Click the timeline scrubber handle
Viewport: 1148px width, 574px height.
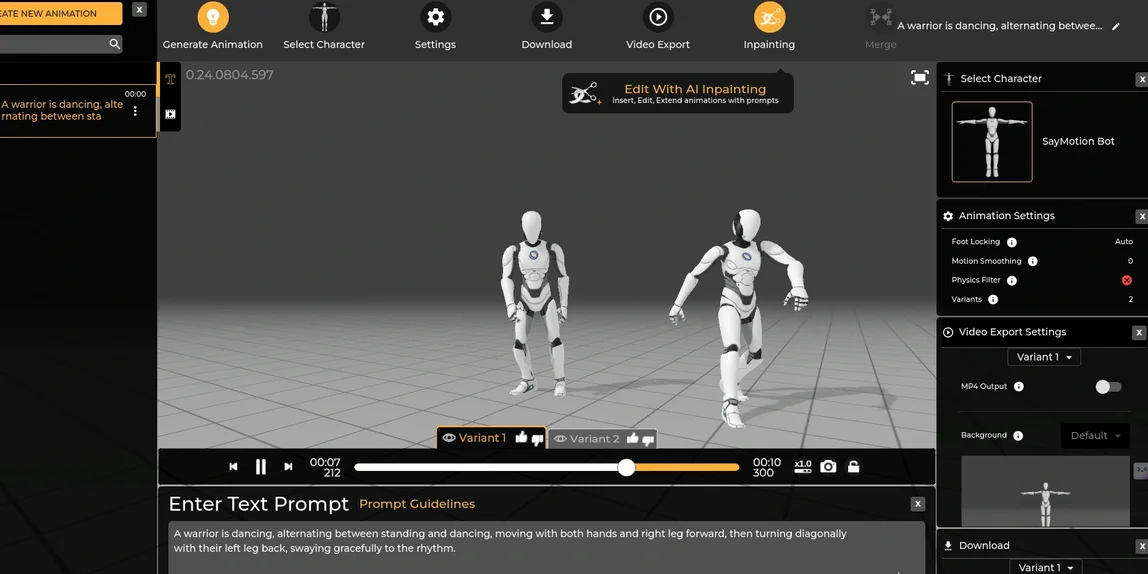pos(626,467)
